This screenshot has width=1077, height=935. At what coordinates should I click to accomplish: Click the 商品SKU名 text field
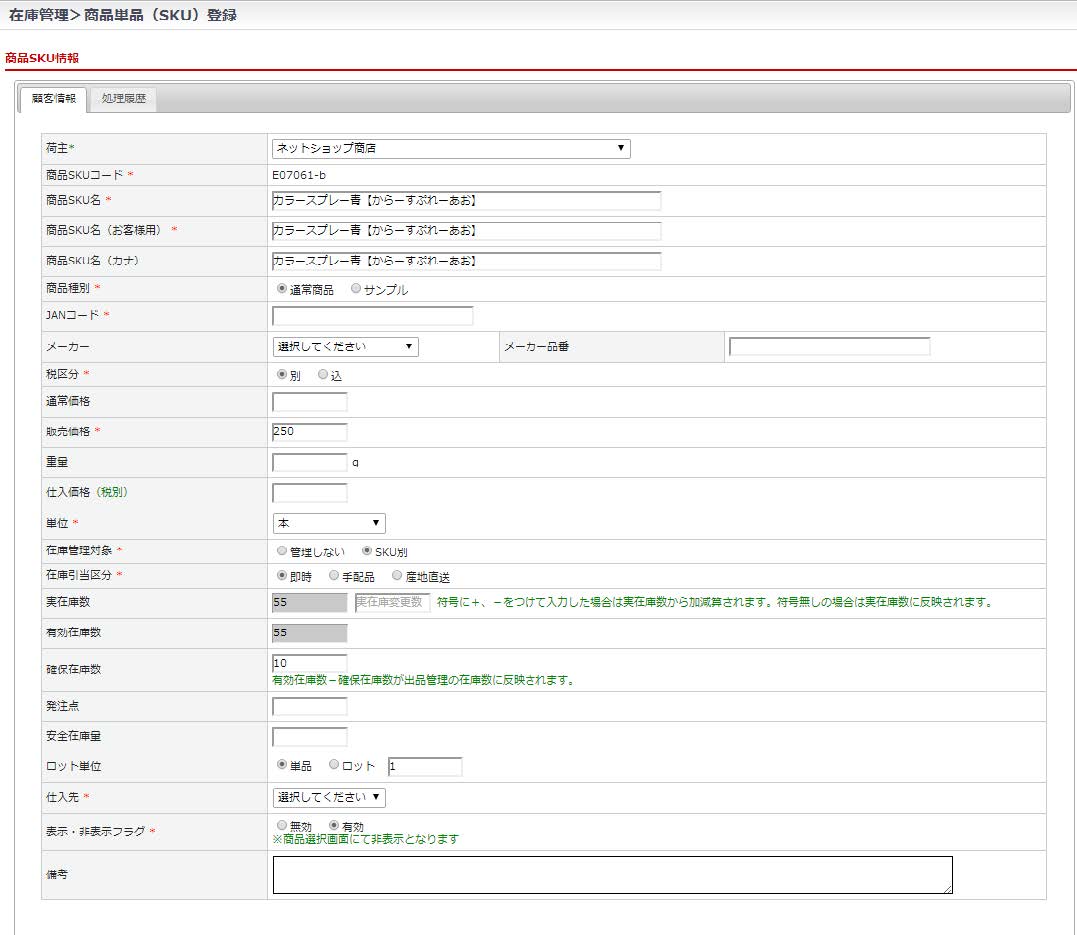click(466, 201)
